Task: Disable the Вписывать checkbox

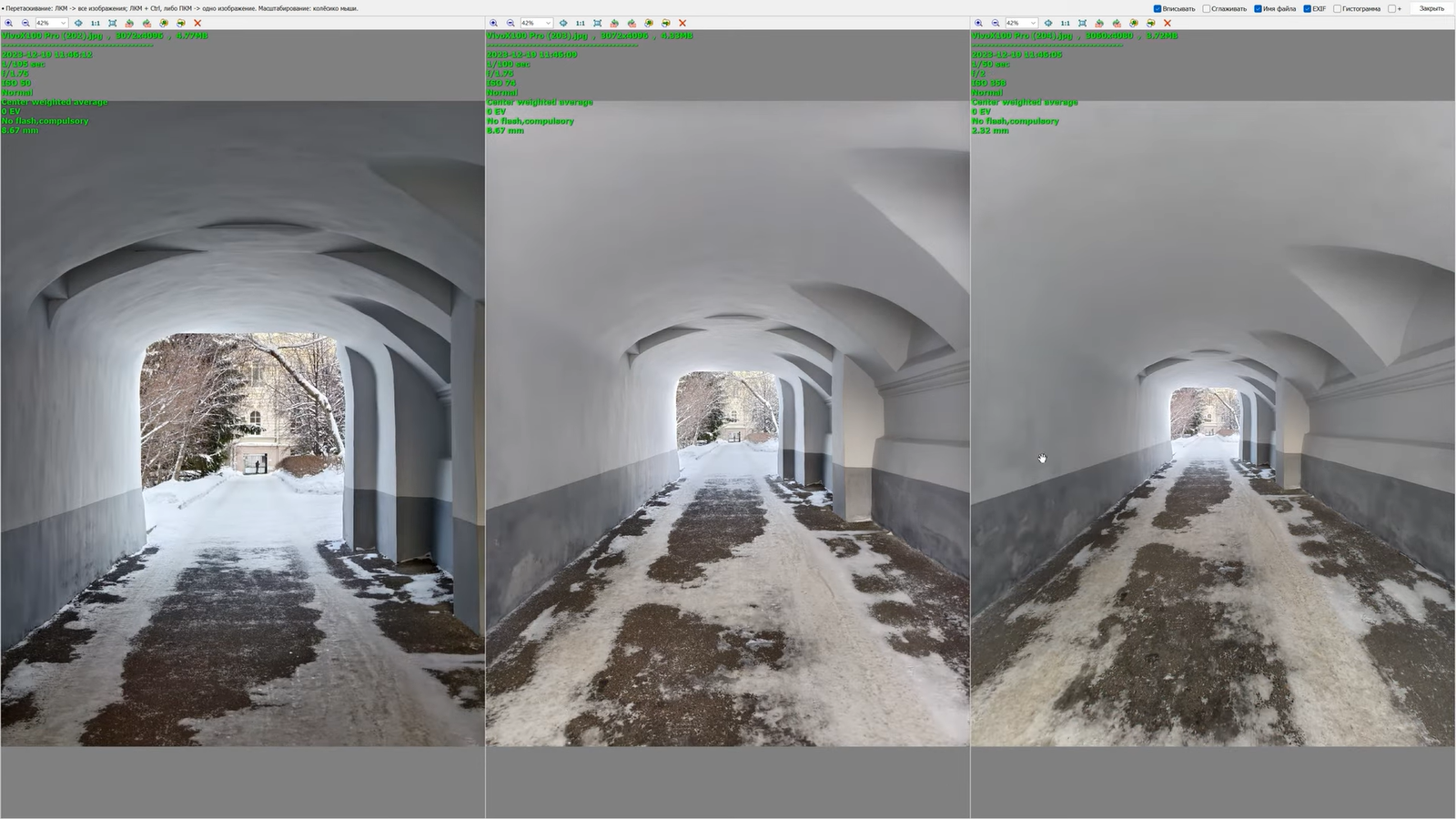Action: [1158, 9]
